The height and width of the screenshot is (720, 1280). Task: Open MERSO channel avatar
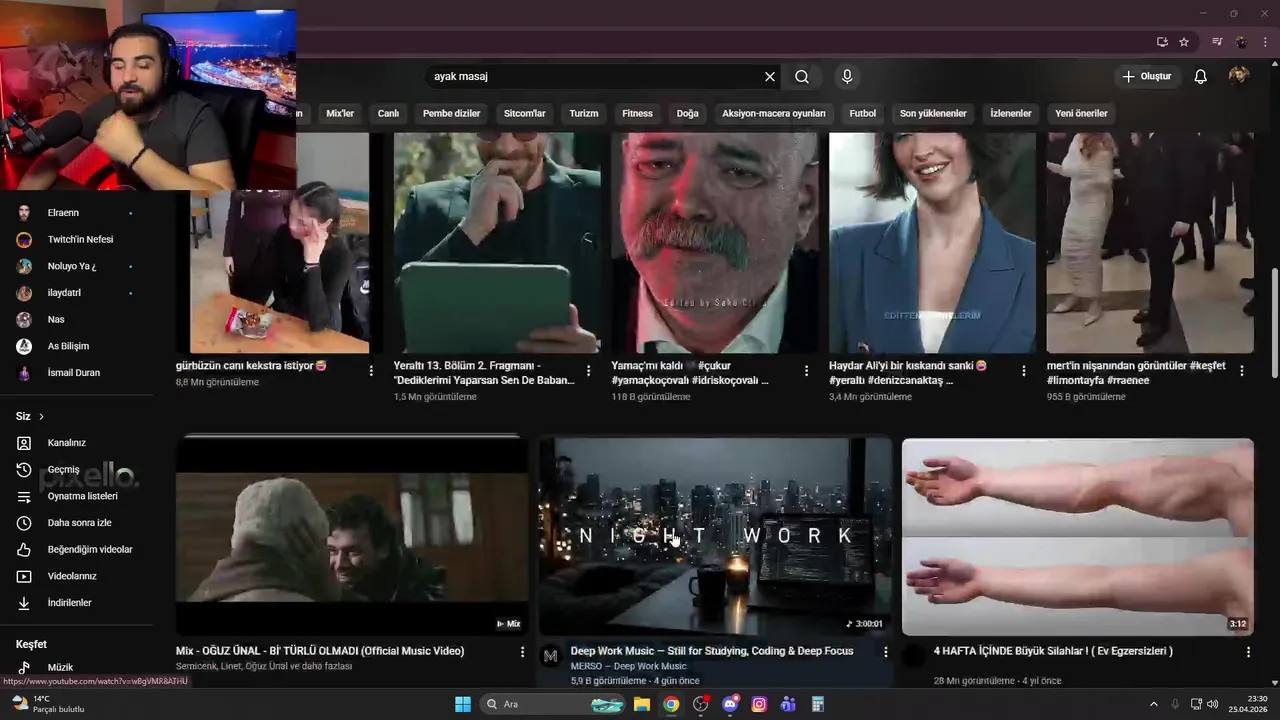550,656
